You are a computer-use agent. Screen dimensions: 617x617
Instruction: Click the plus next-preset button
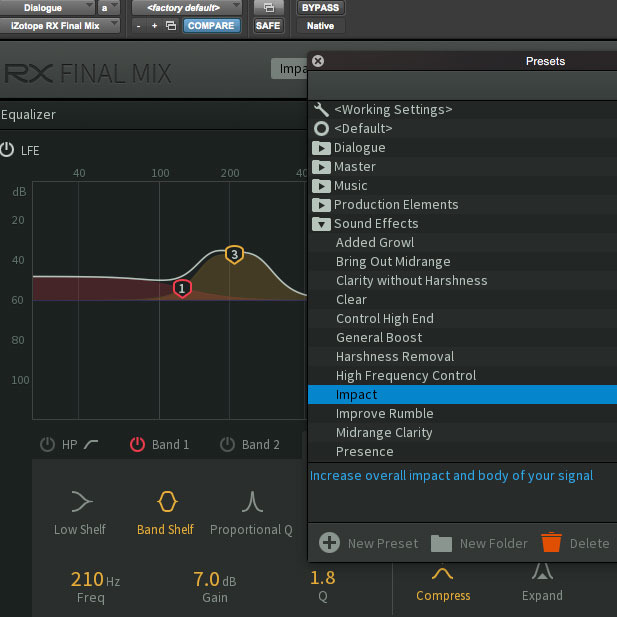[155, 26]
